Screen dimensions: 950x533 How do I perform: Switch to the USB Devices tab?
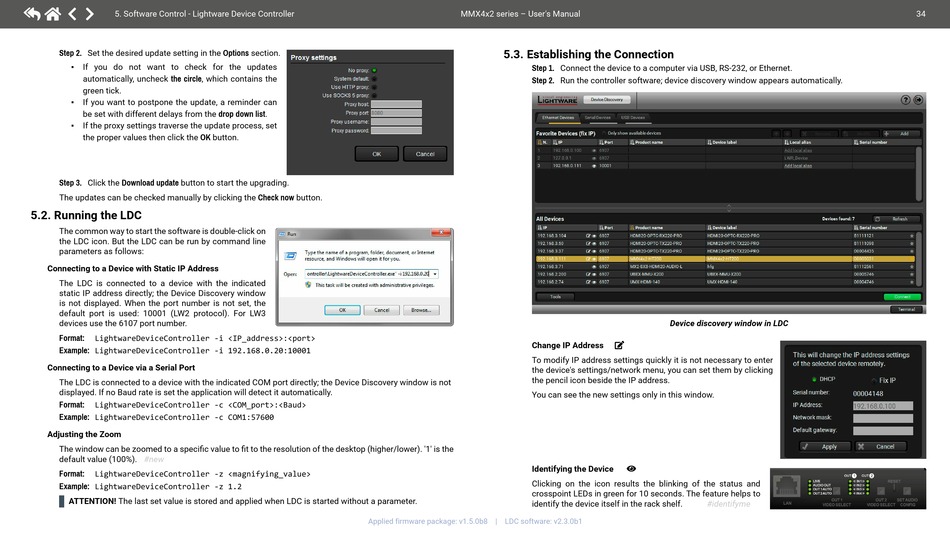coord(633,118)
